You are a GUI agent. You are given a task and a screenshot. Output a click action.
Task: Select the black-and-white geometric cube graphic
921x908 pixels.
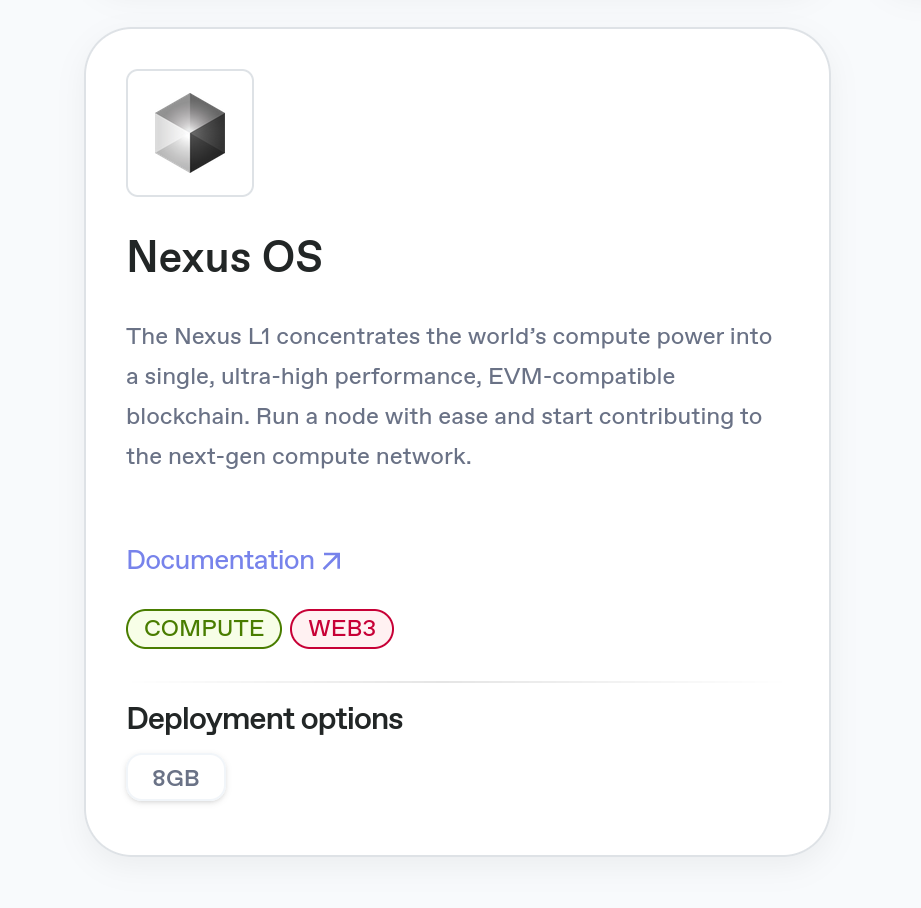190,132
